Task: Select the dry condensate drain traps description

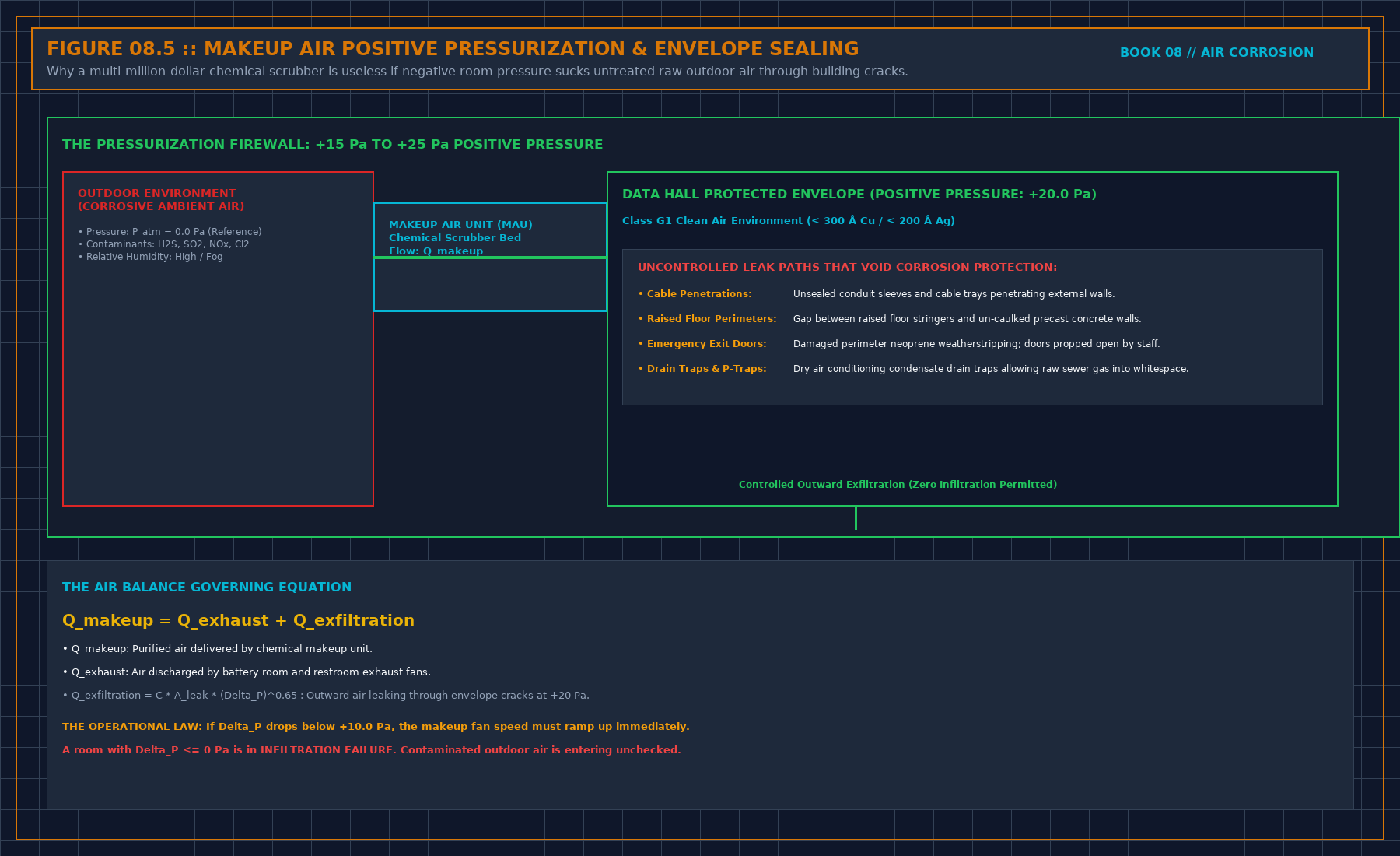Action: pos(991,369)
